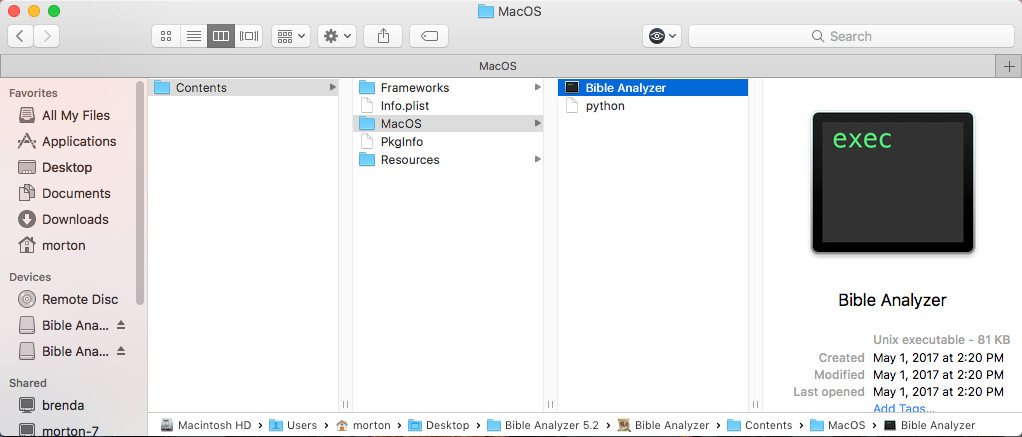
Task: Click the MacOS title bar folder icon
Action: pos(486,12)
